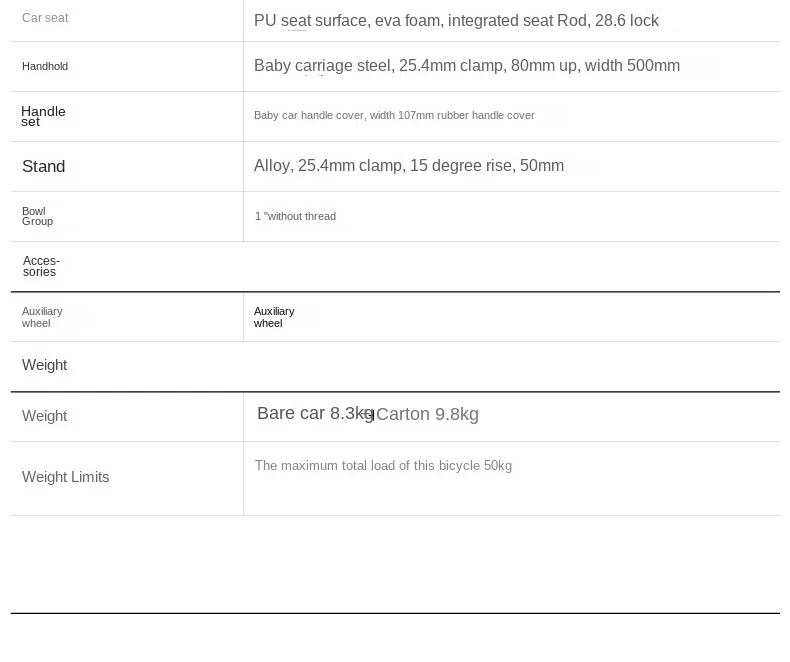Click the Stand row label
Image resolution: width=790 pixels, height=662 pixels.
(43, 166)
